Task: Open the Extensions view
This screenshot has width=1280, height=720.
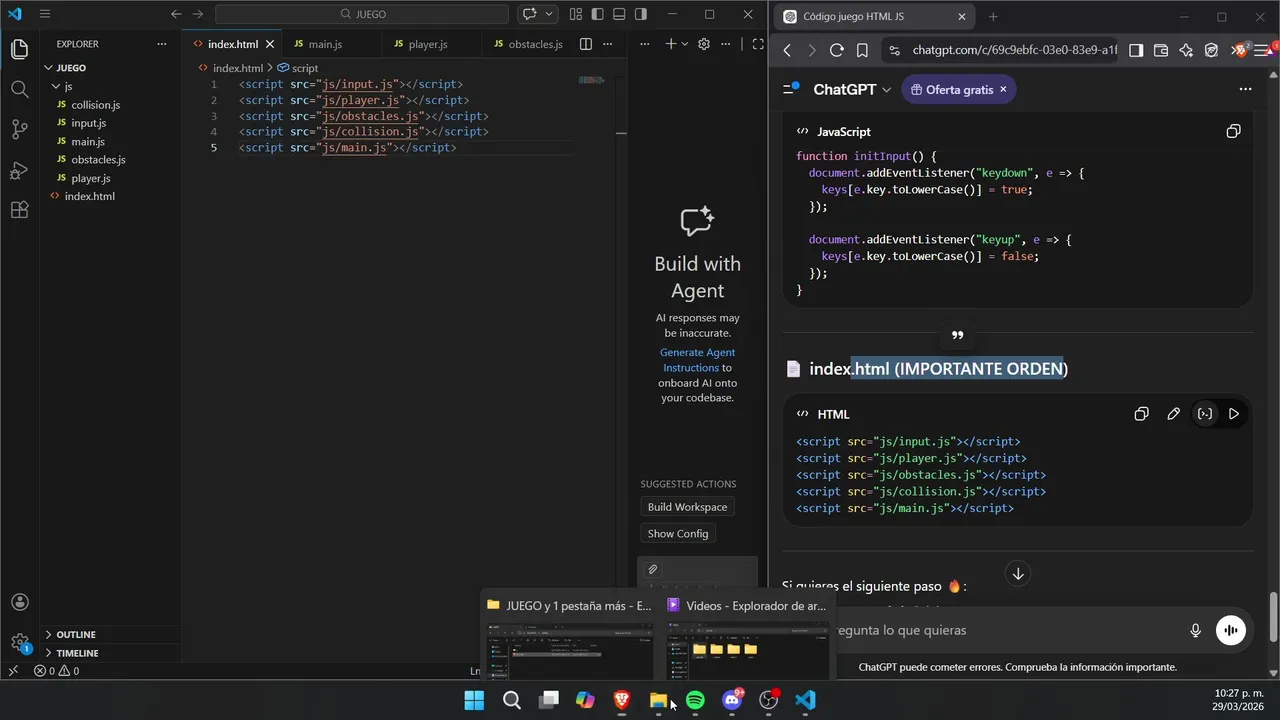Action: click(19, 210)
